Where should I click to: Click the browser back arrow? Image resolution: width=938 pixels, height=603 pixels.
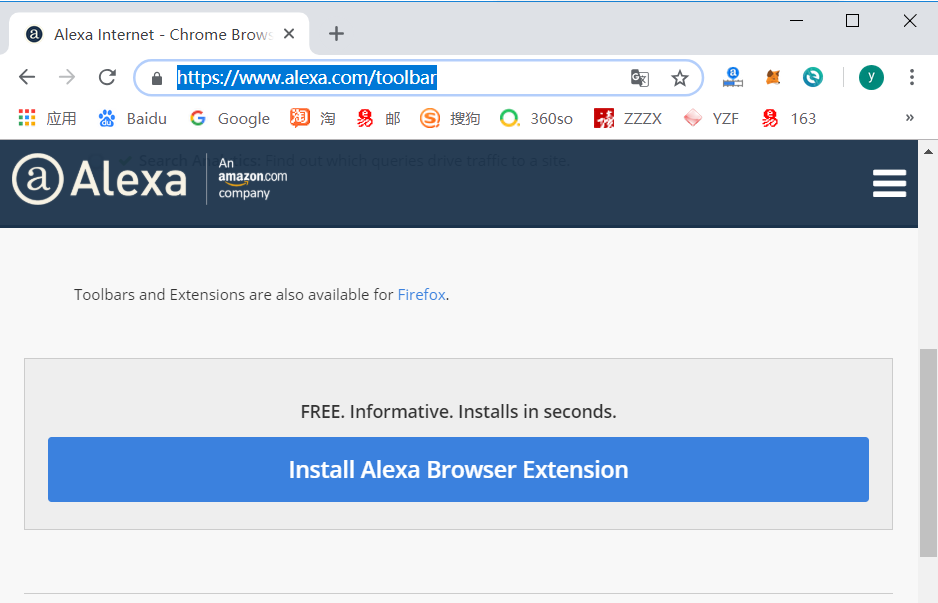[27, 77]
